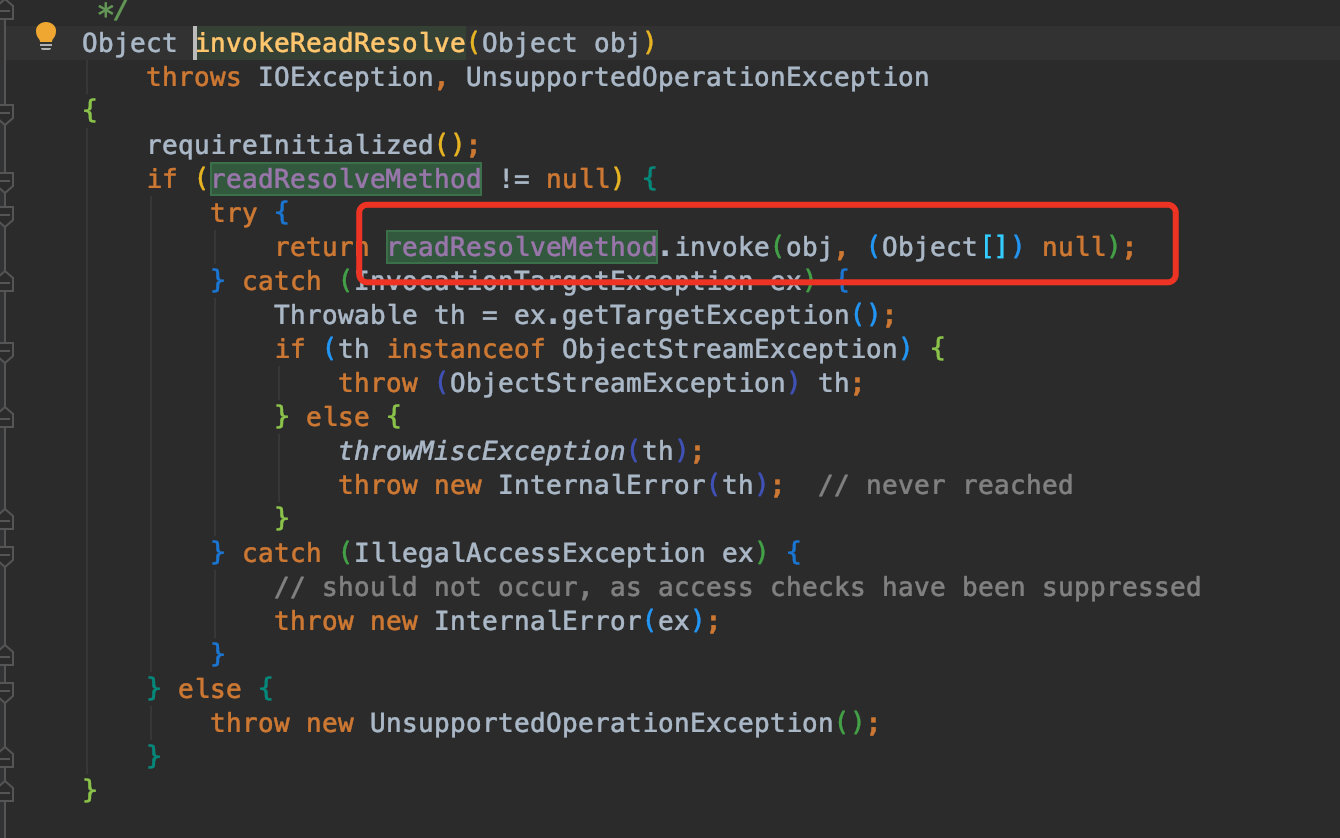
Task: Click the yellow lightbulb quick-fix icon
Action: pyautogui.click(x=46, y=37)
